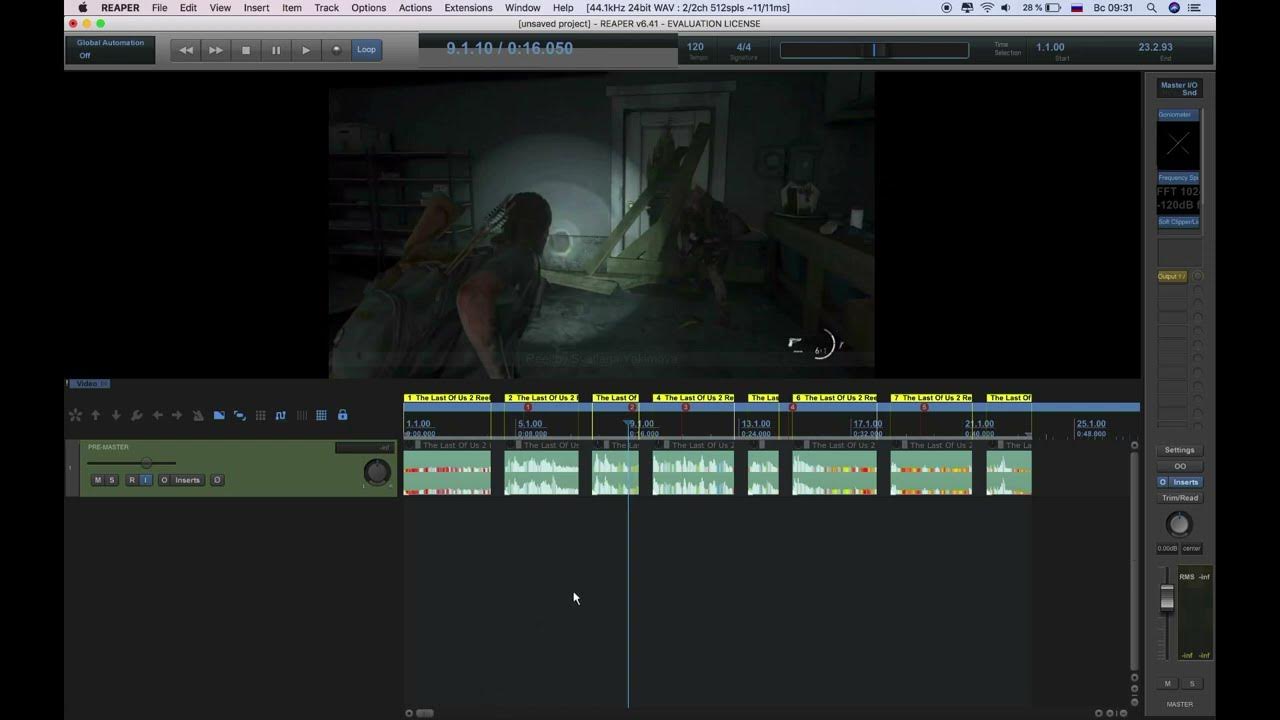1280x720 pixels.
Task: Click the record transport button
Action: [x=336, y=50]
